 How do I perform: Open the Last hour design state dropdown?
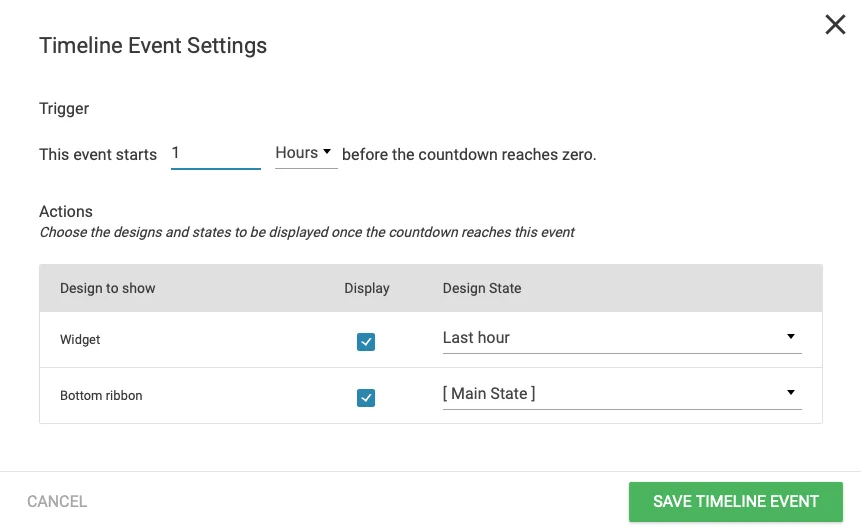coord(620,338)
